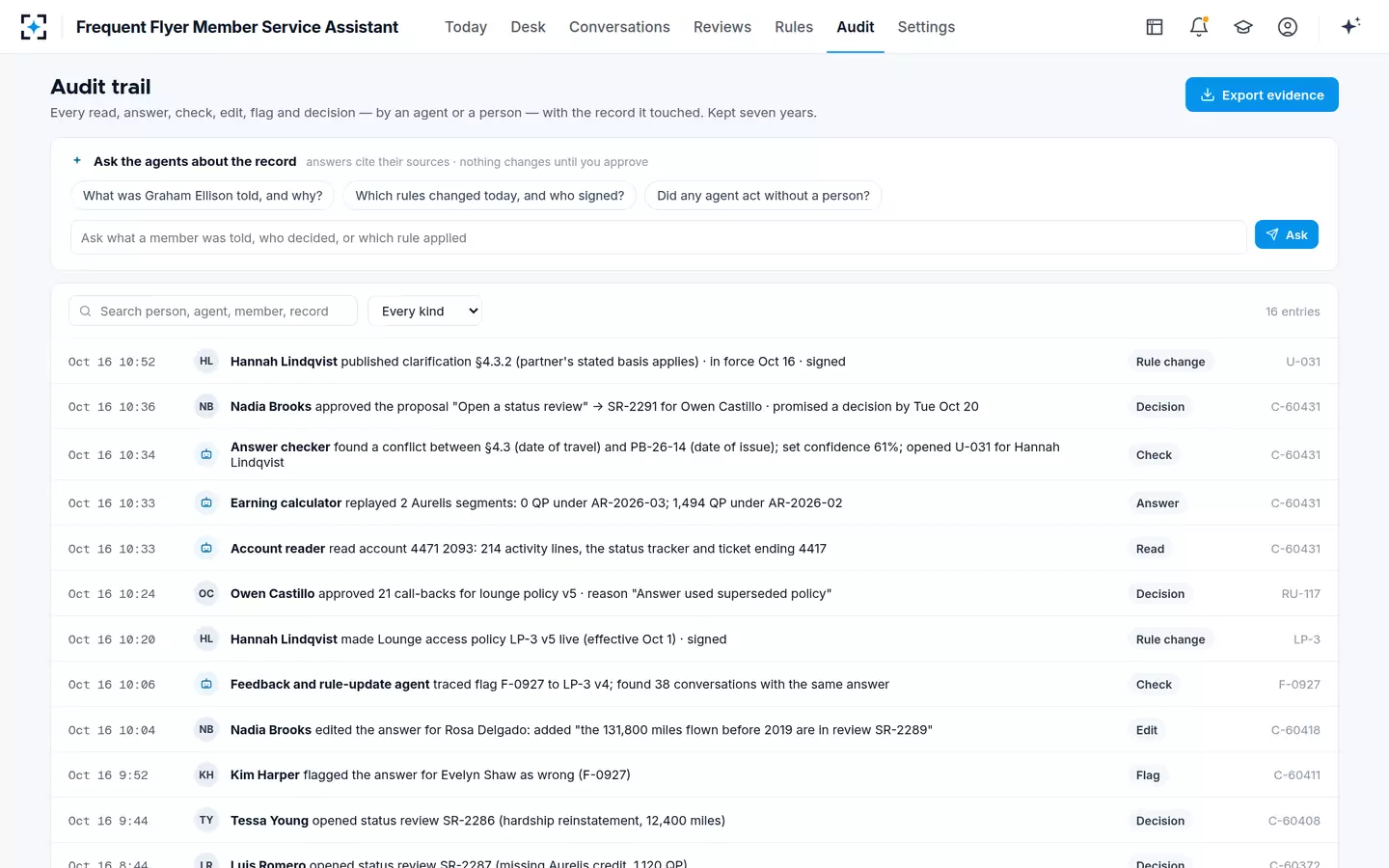Screen dimensions: 1389x868
Task: Open the Every kind filter dropdown
Action: [425, 311]
